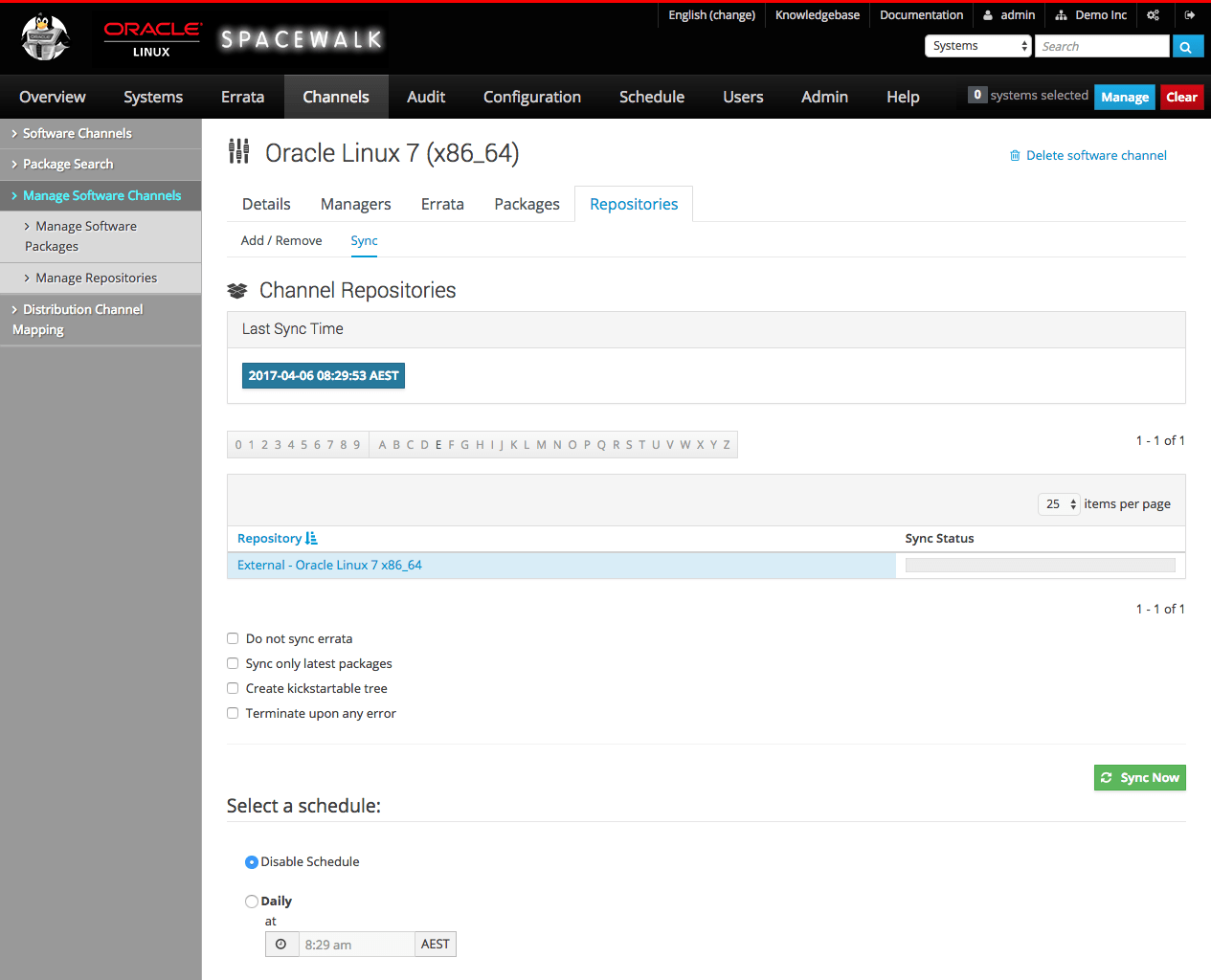The height and width of the screenshot is (980, 1211).
Task: Click the clock icon in time field
Action: 280,945
